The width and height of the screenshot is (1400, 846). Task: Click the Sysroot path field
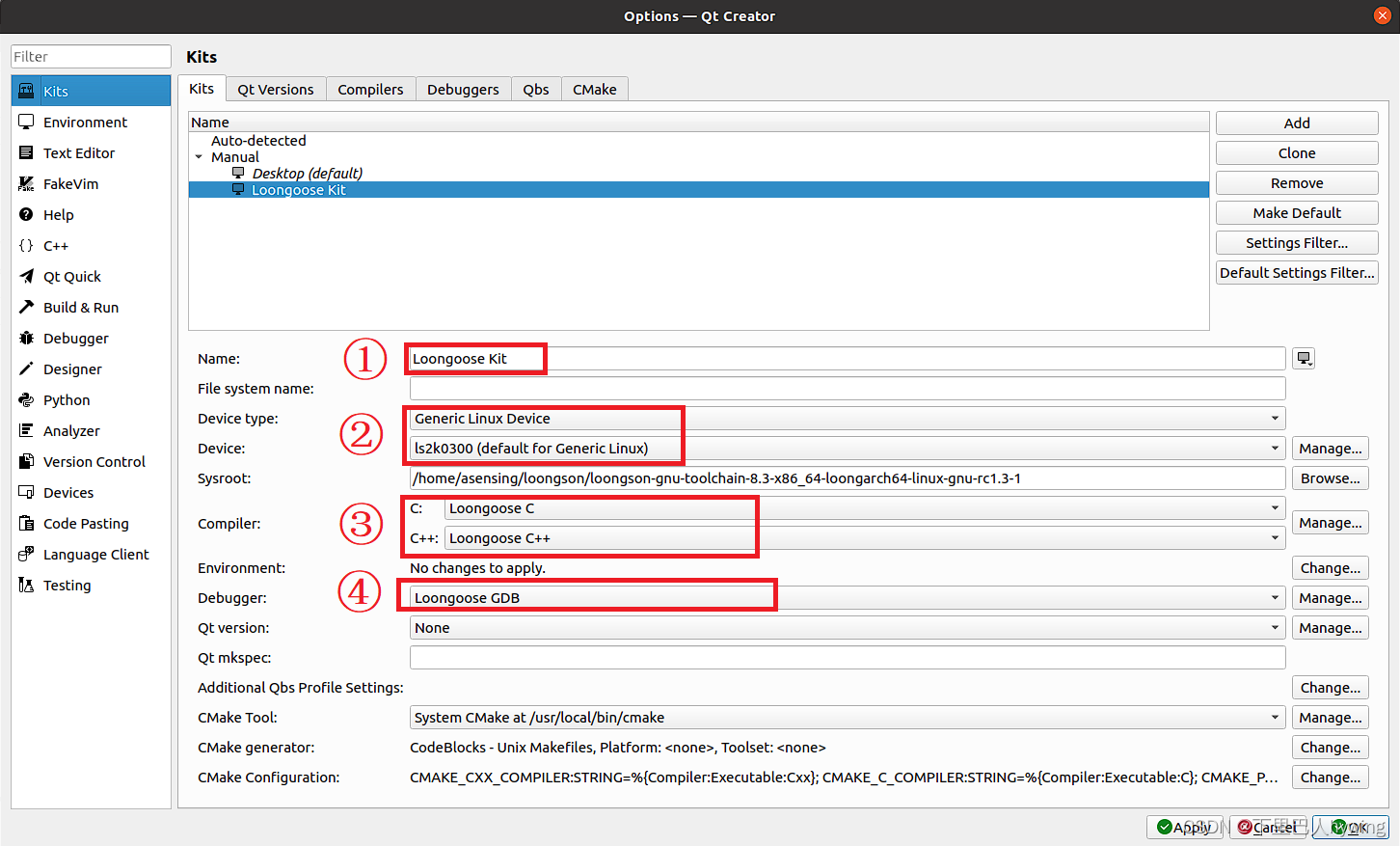pyautogui.click(x=848, y=478)
